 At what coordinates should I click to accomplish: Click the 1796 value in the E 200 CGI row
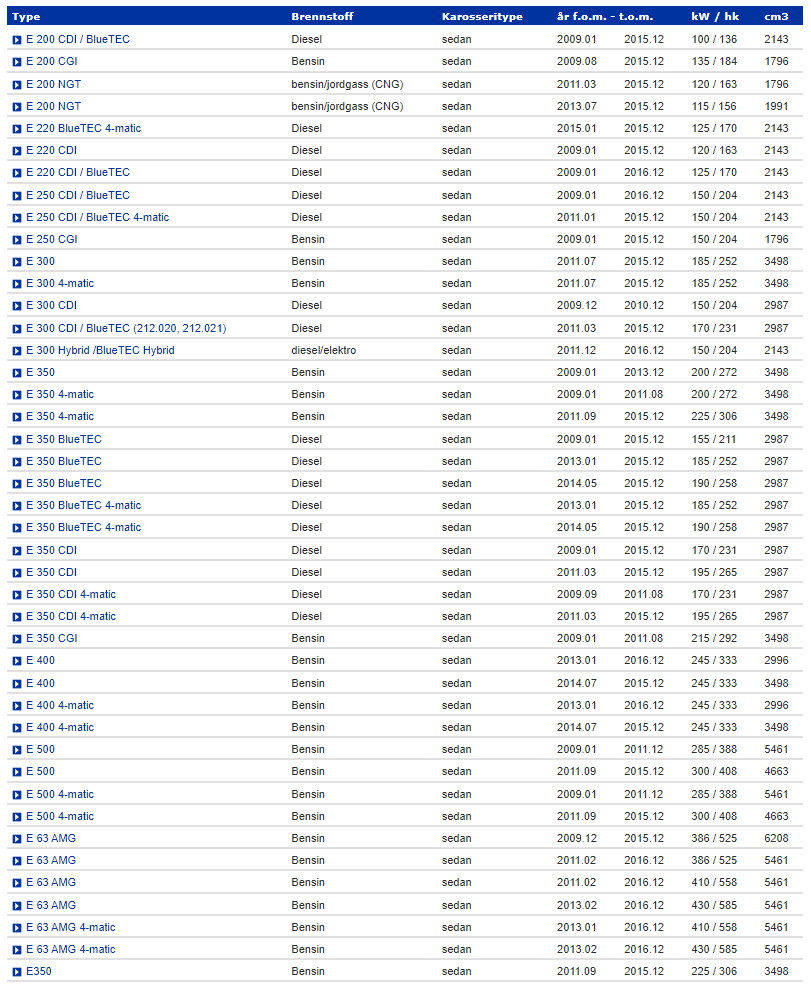pyautogui.click(x=776, y=61)
